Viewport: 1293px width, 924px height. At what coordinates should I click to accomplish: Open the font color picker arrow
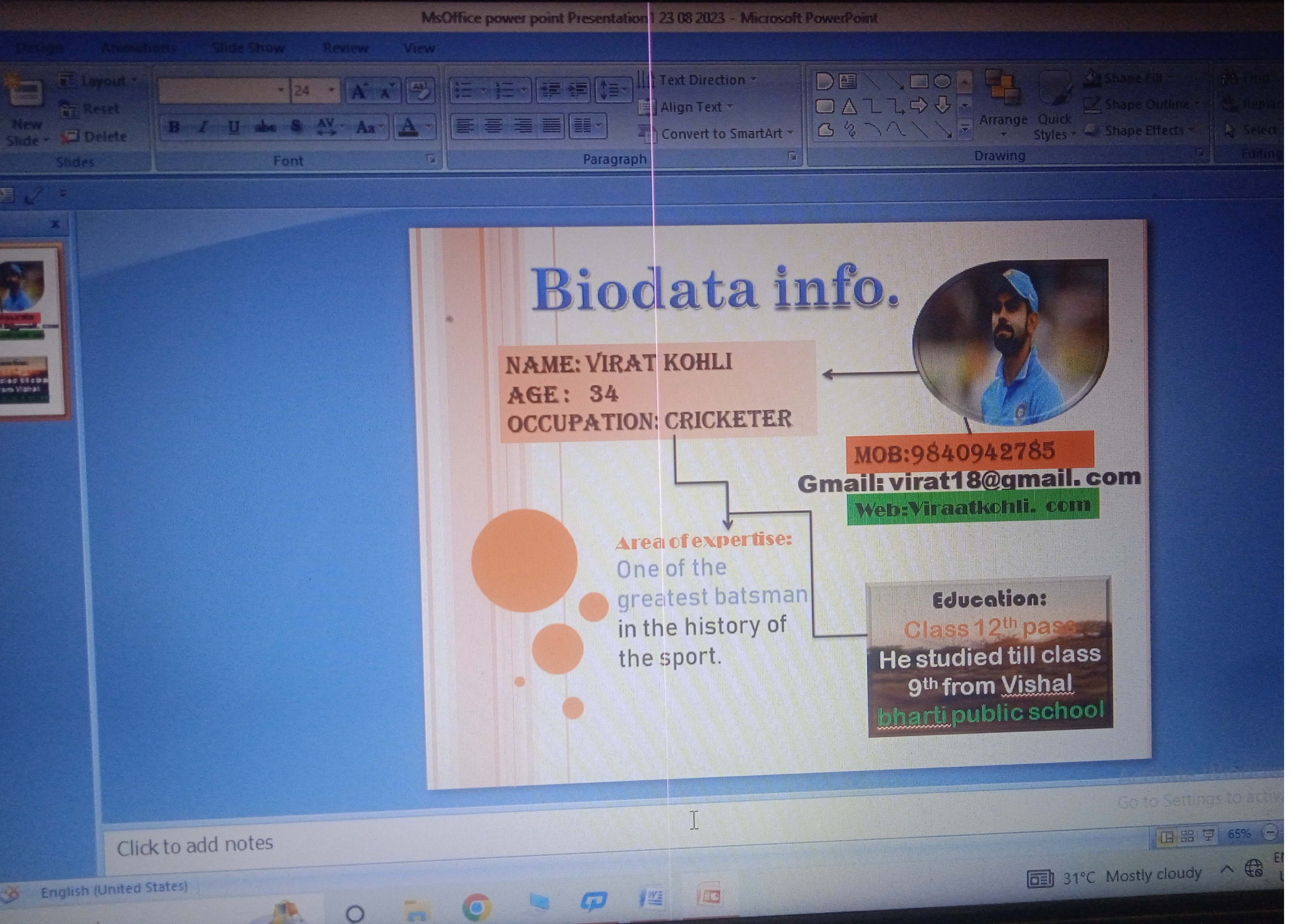click(429, 126)
